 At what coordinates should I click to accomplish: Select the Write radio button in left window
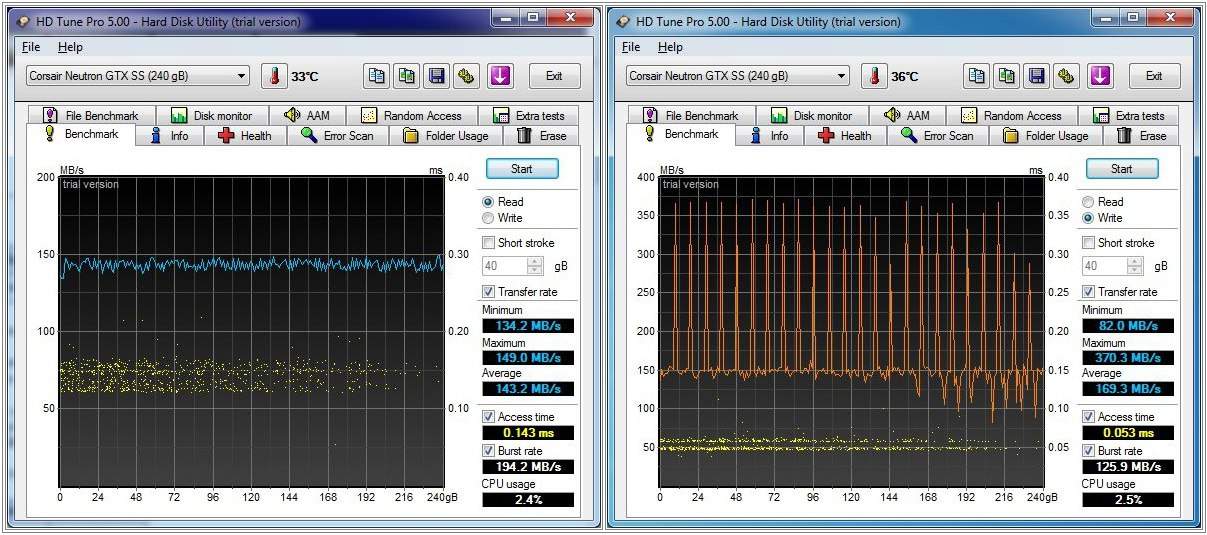point(488,218)
